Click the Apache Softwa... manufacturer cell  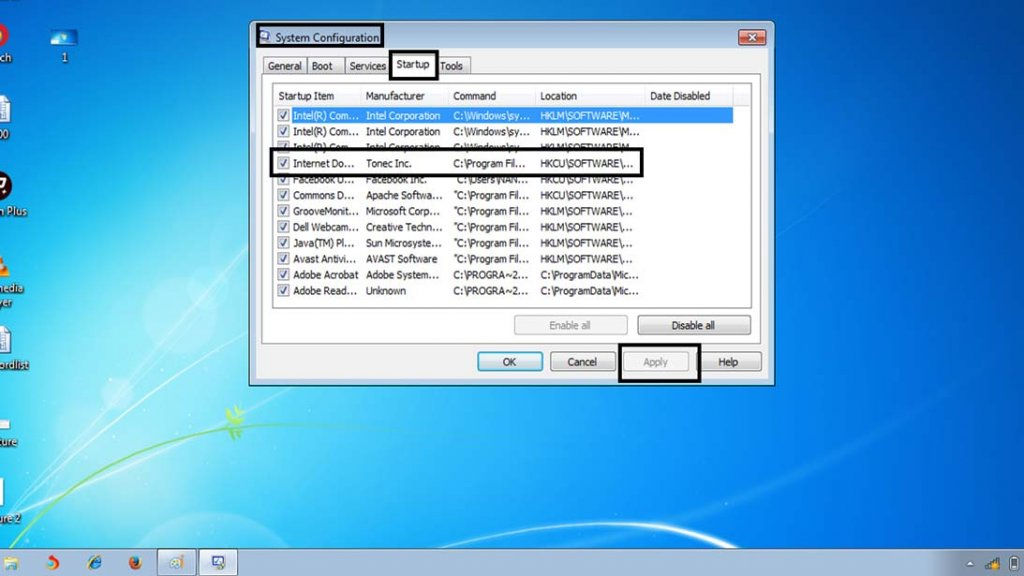(x=404, y=195)
